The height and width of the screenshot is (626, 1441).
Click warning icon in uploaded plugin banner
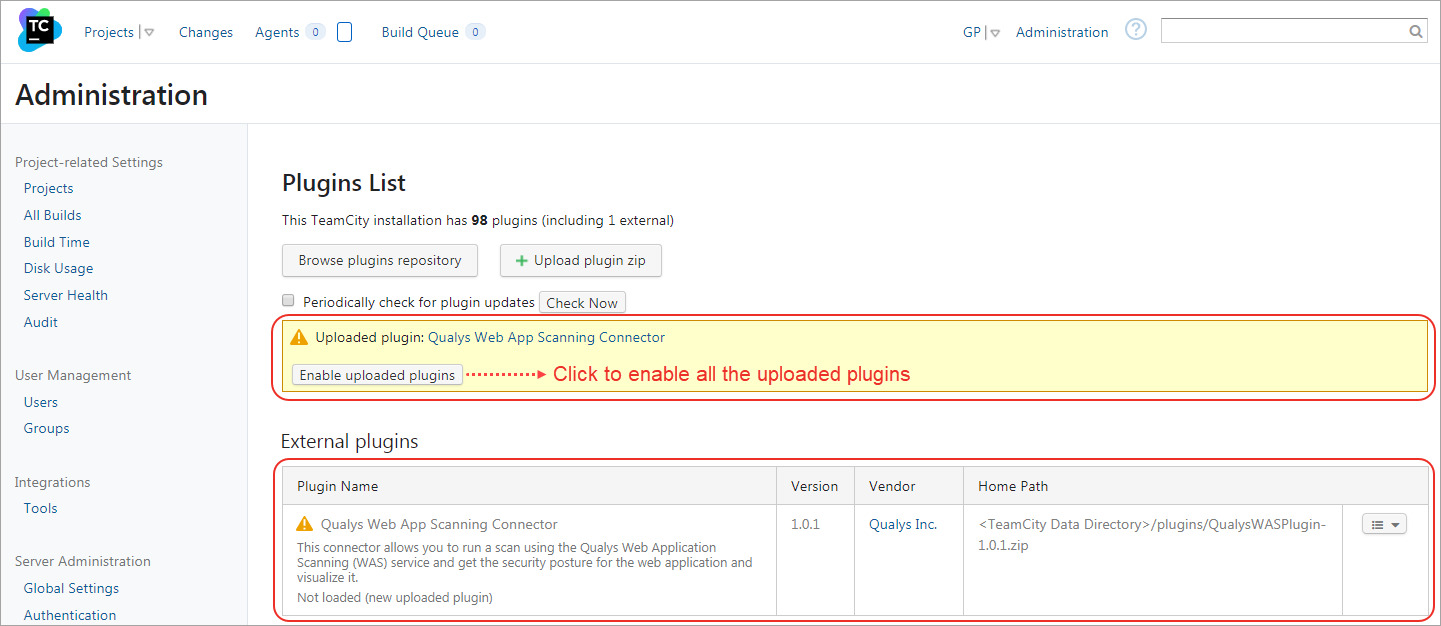point(299,338)
